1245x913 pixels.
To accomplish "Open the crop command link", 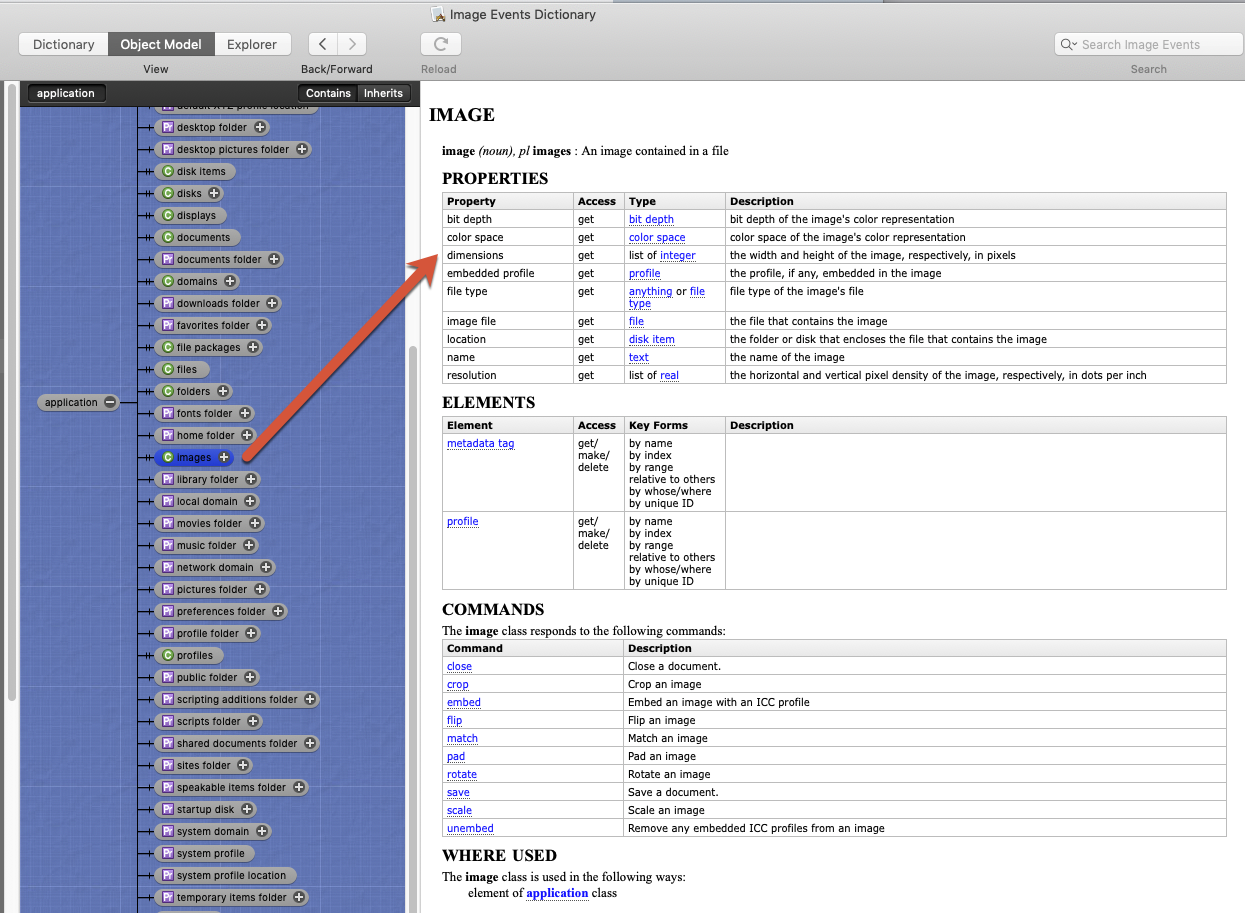I will (458, 684).
